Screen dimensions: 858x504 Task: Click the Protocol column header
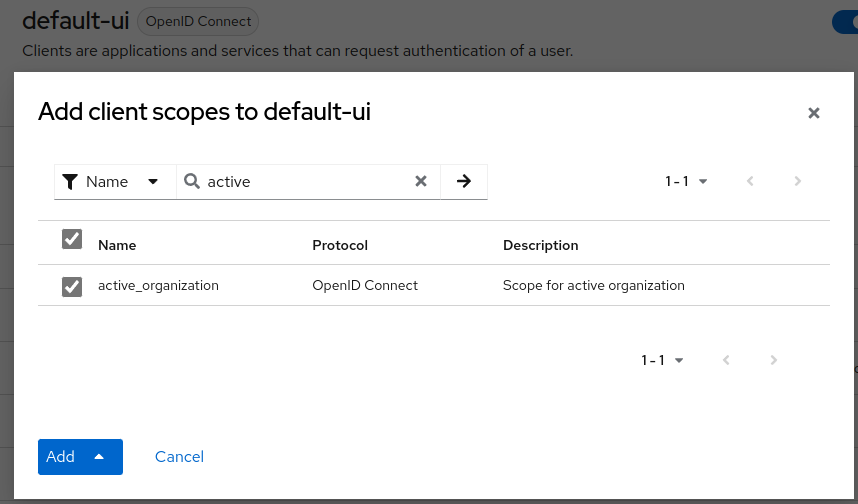340,245
